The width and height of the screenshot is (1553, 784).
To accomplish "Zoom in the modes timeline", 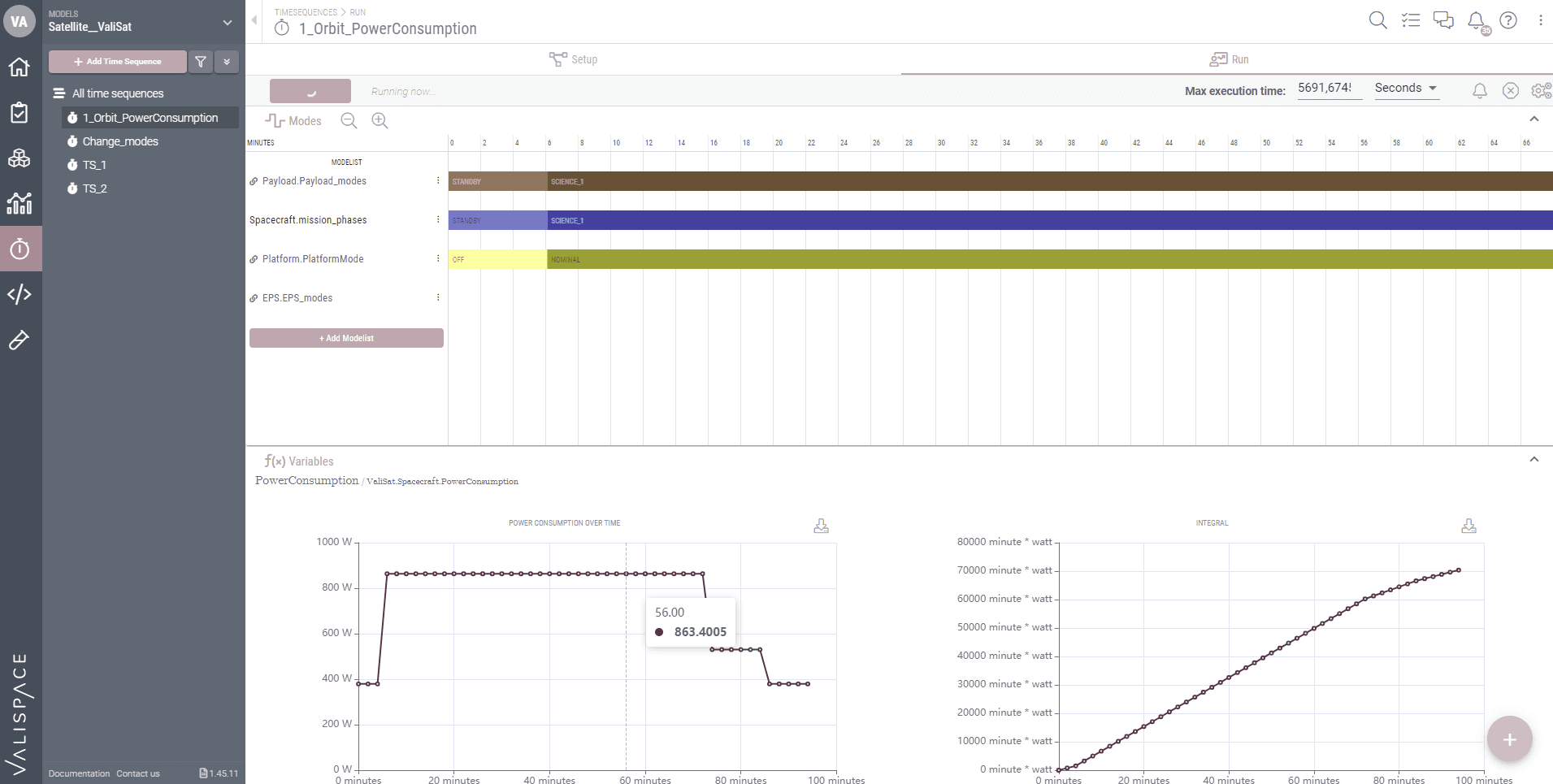I will [x=380, y=121].
